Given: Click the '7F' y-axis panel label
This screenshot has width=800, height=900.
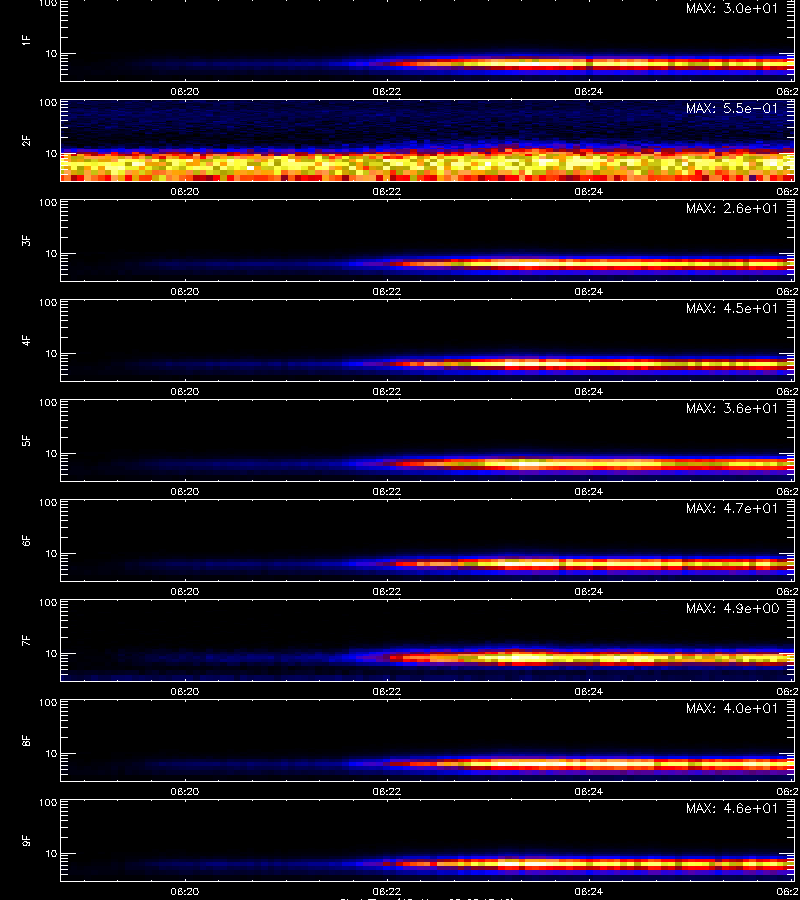Looking at the screenshot, I should tap(26, 641).
